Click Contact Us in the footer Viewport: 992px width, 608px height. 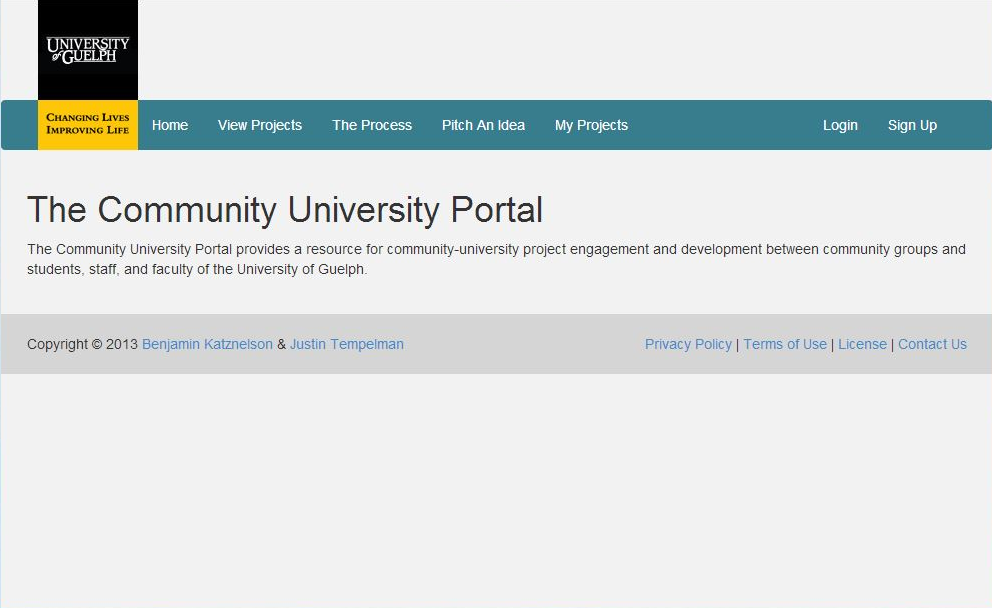(x=933, y=344)
